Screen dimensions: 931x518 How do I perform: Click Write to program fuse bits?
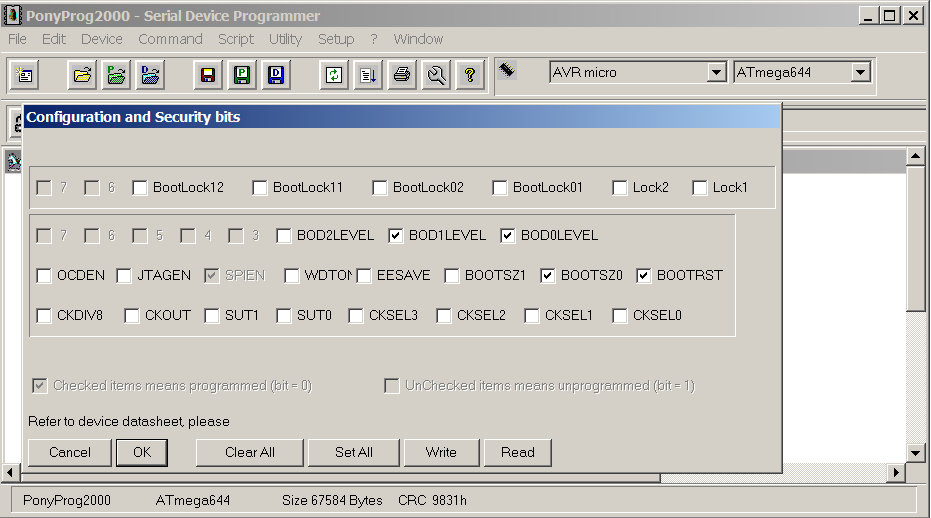click(x=441, y=453)
